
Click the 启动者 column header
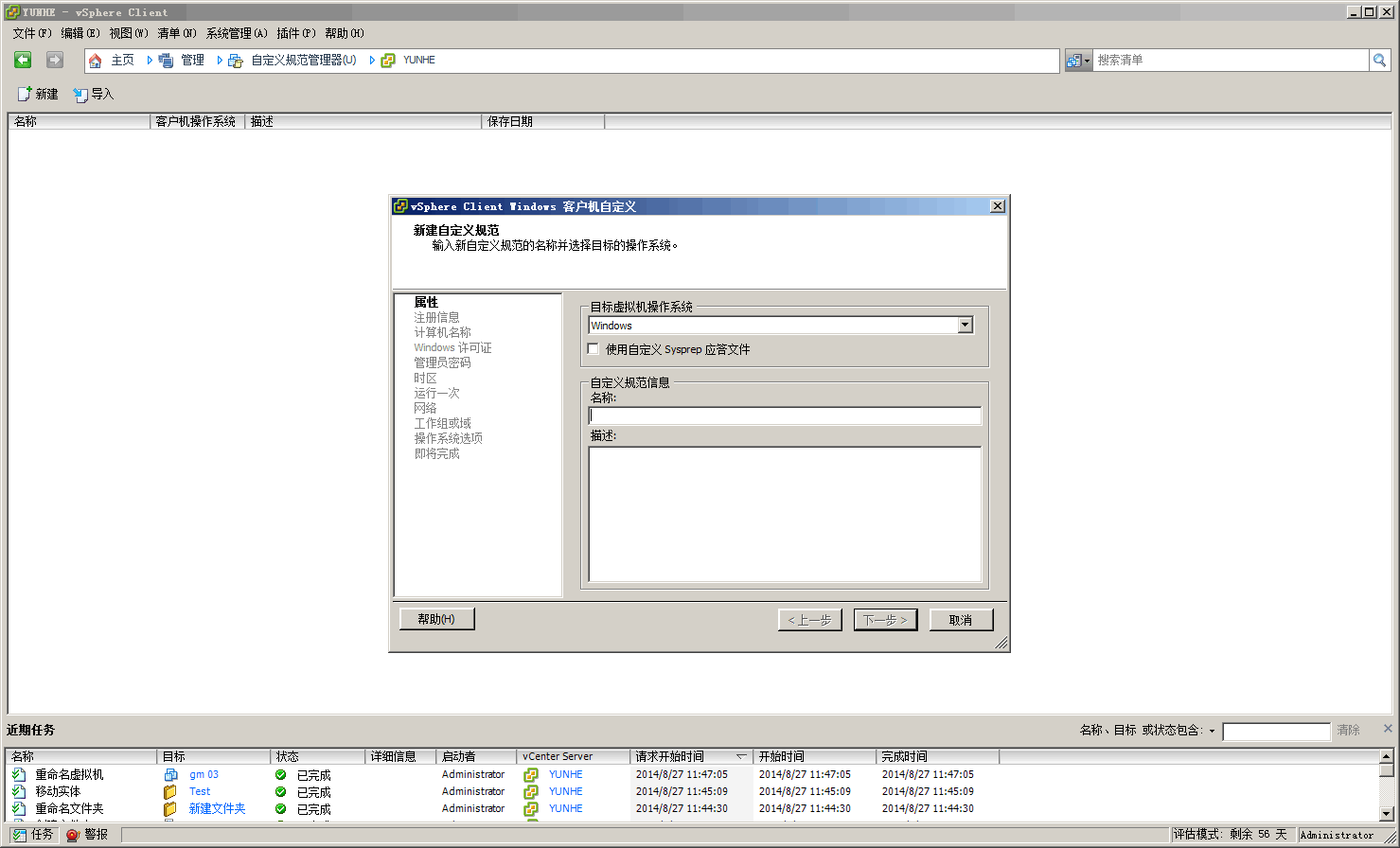[x=477, y=756]
